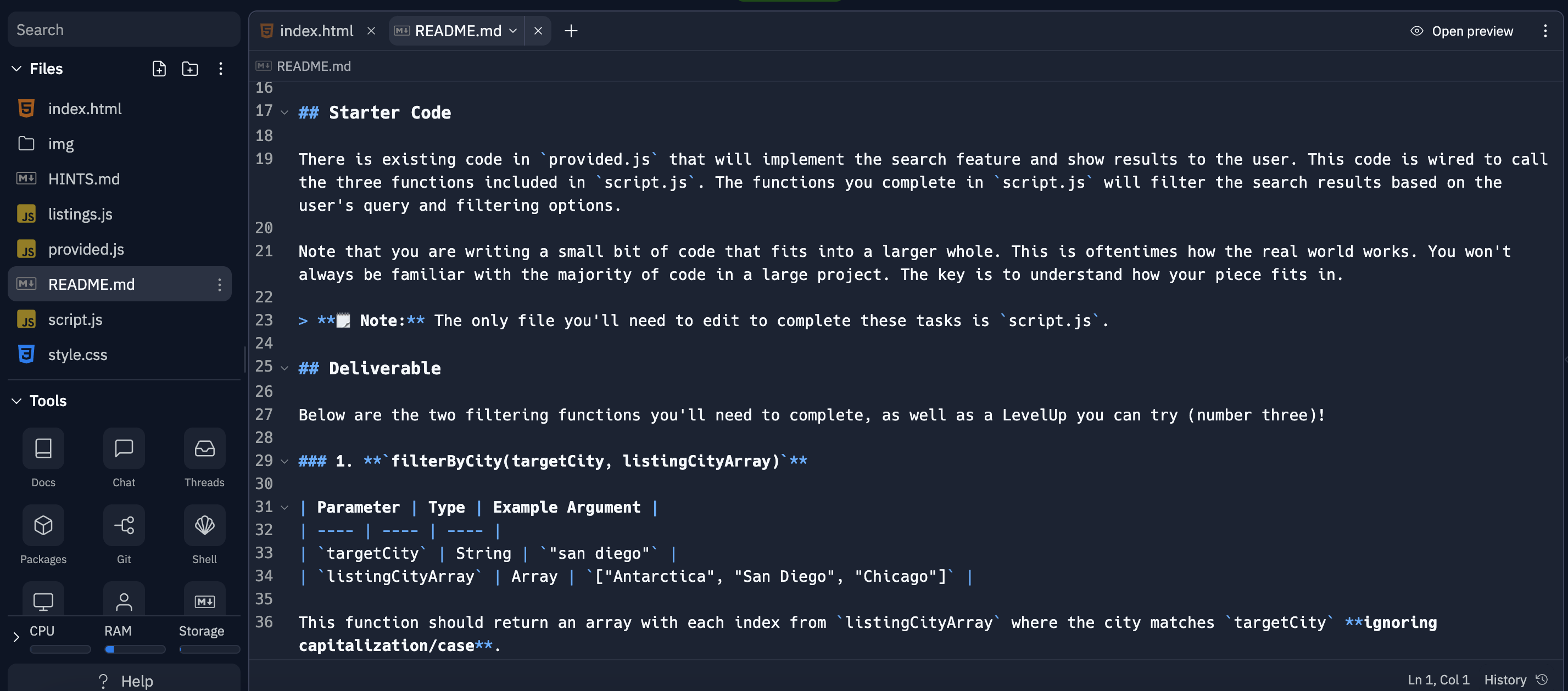
Task: Switch to the index.html tab
Action: coord(316,30)
